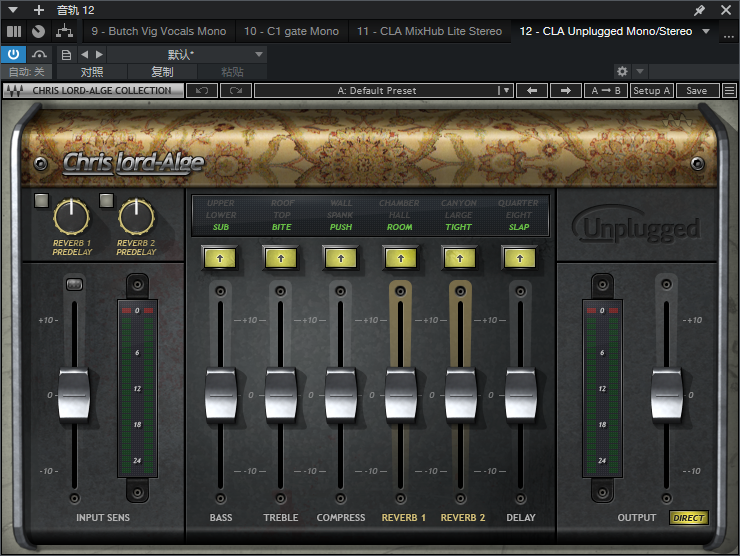Click the Reverb 2 Predelay knob
The height and width of the screenshot is (556, 740).
pyautogui.click(x=136, y=217)
